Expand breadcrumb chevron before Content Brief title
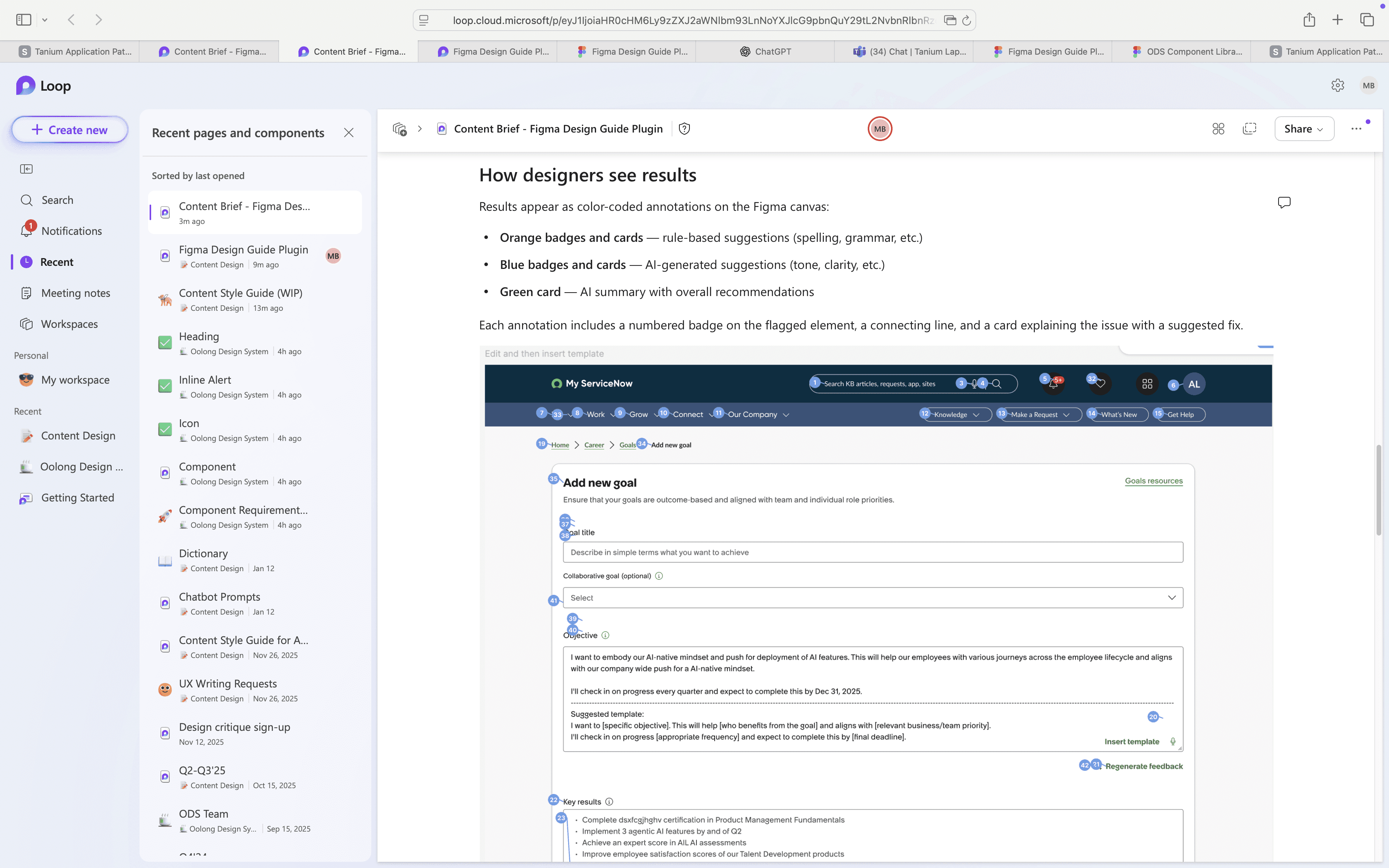The width and height of the screenshot is (1389, 868). [420, 129]
